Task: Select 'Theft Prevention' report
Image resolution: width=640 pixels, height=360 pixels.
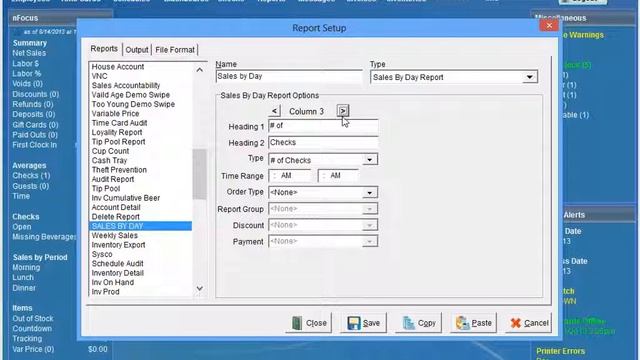Action: [x=119, y=170]
